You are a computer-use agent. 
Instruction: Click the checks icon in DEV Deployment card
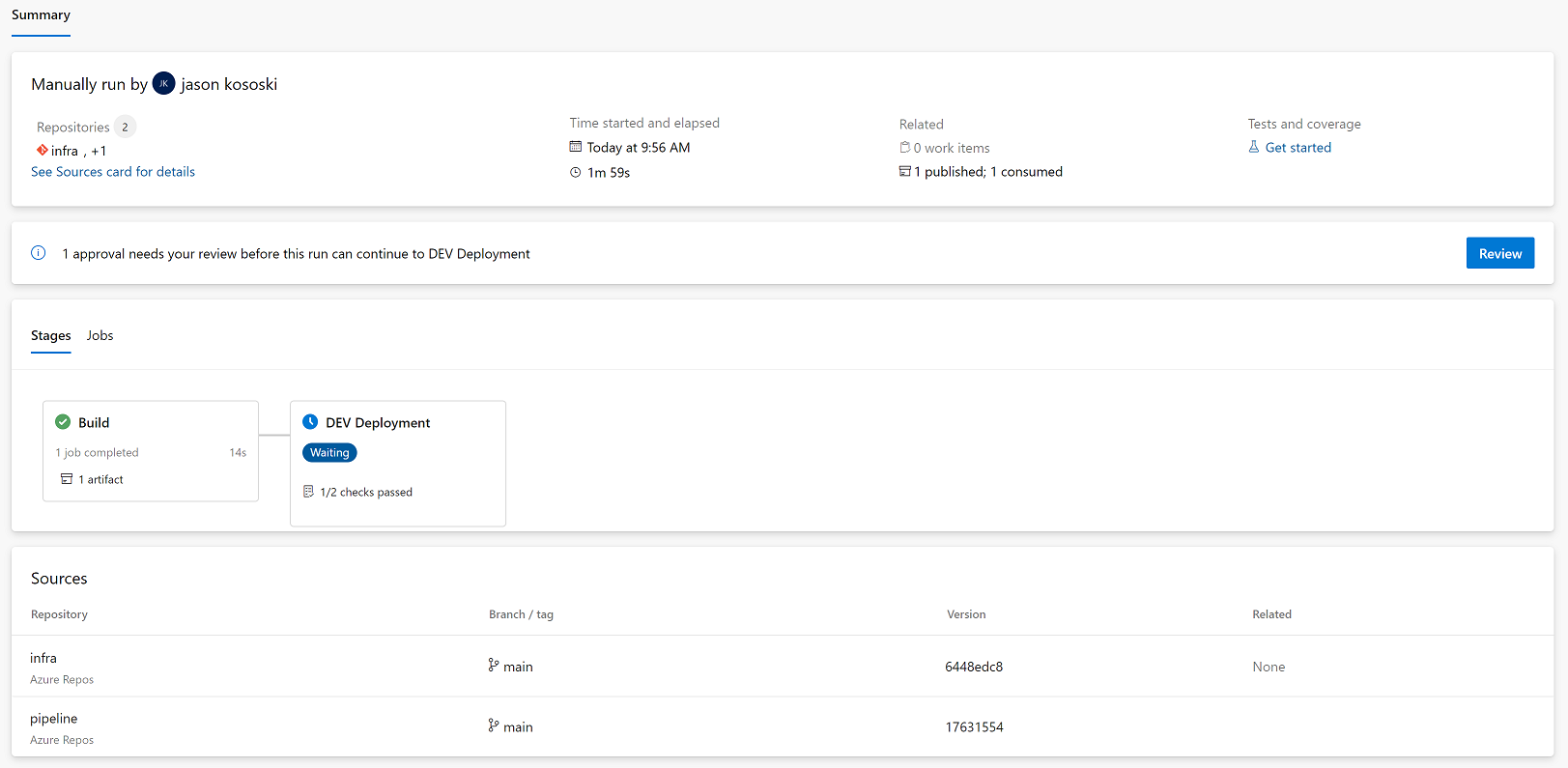tap(308, 492)
